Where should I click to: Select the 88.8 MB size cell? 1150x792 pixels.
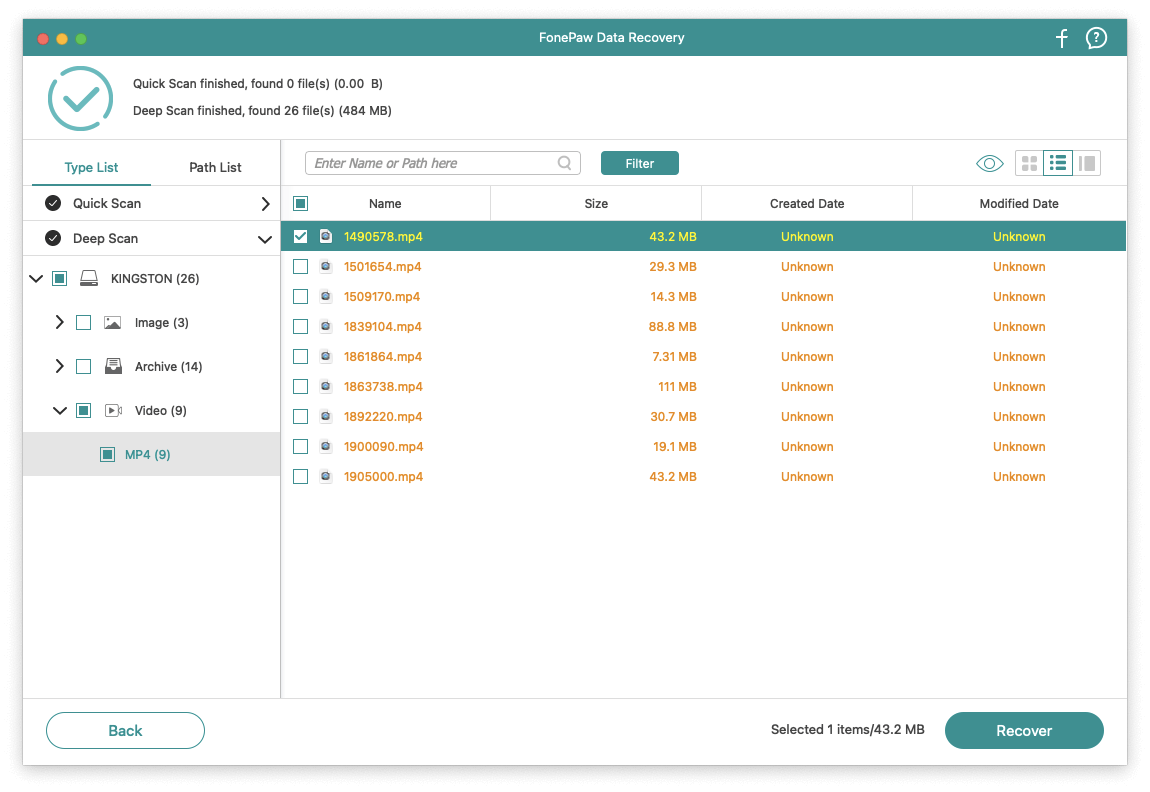click(x=673, y=326)
